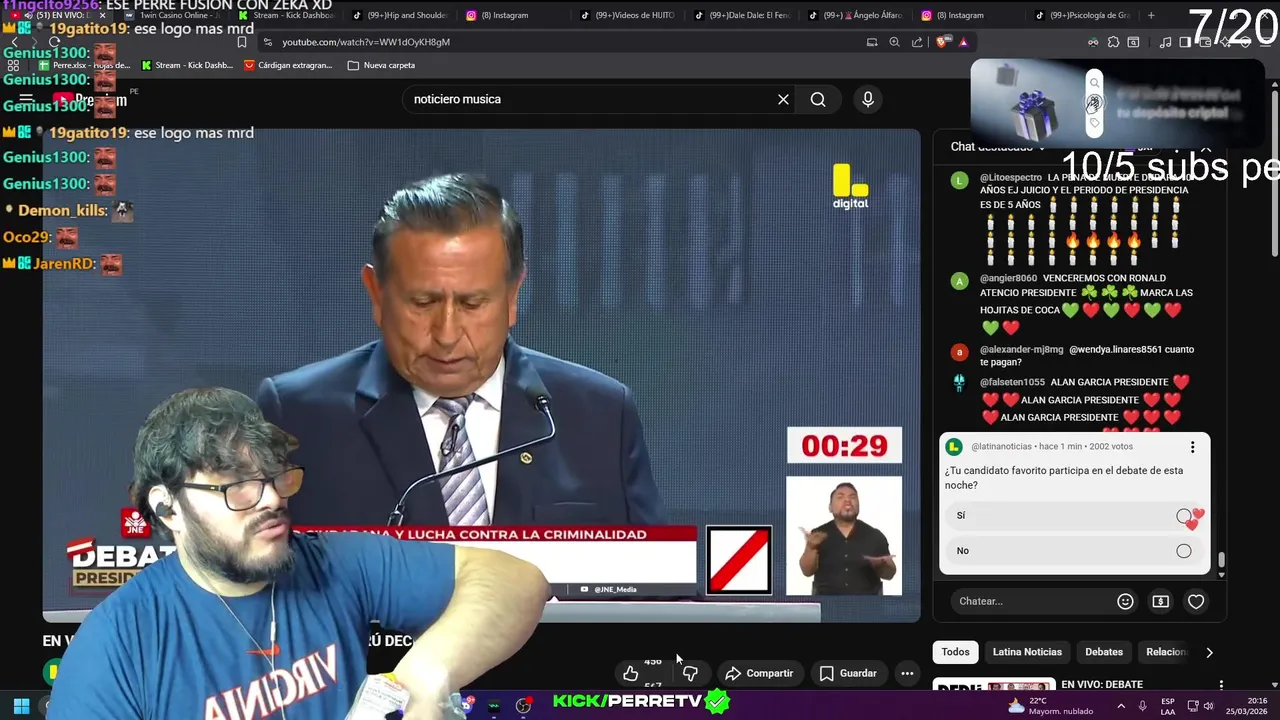Image resolution: width=1280 pixels, height=720 pixels.
Task: Share the video via Compartir
Action: click(x=759, y=673)
